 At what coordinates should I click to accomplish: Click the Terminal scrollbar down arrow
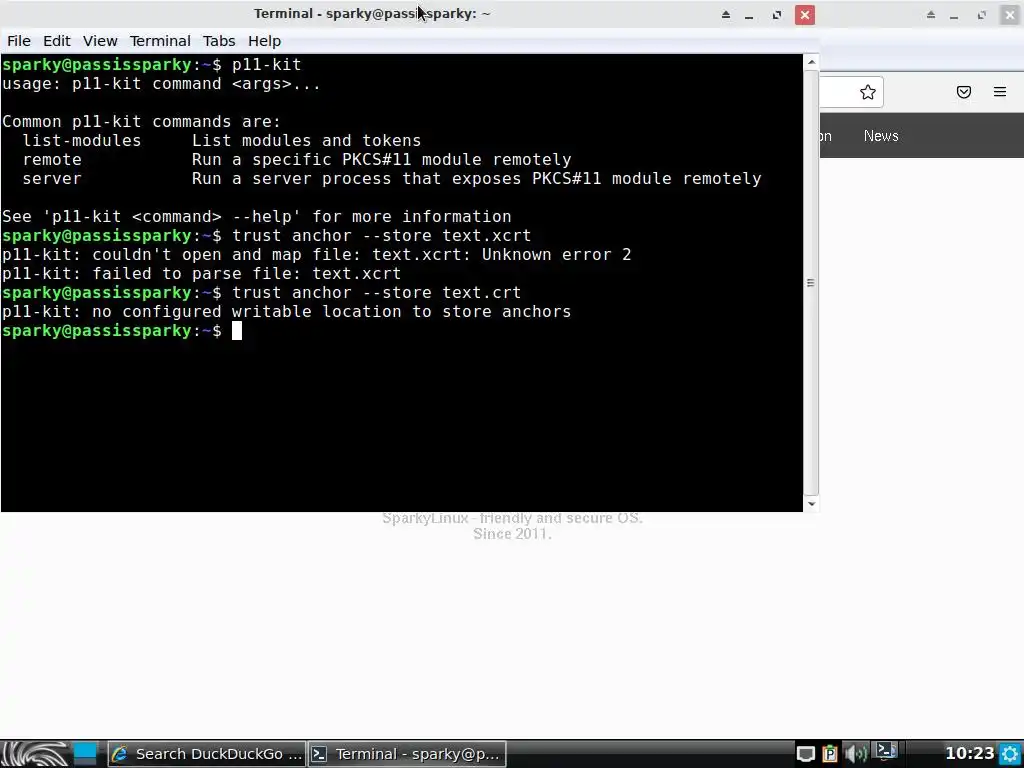pyautogui.click(x=811, y=504)
